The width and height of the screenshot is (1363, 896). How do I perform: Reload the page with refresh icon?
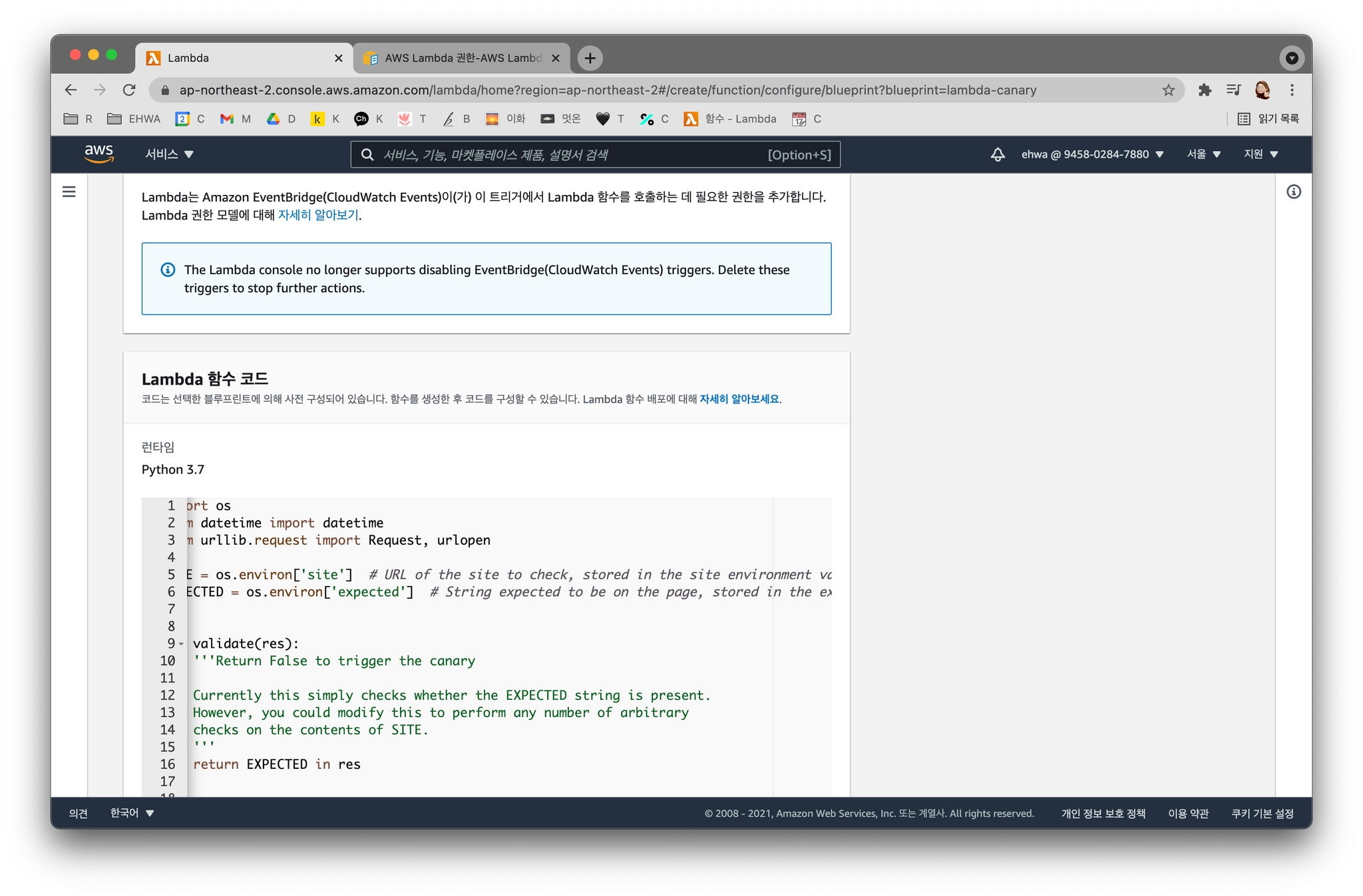coord(129,90)
